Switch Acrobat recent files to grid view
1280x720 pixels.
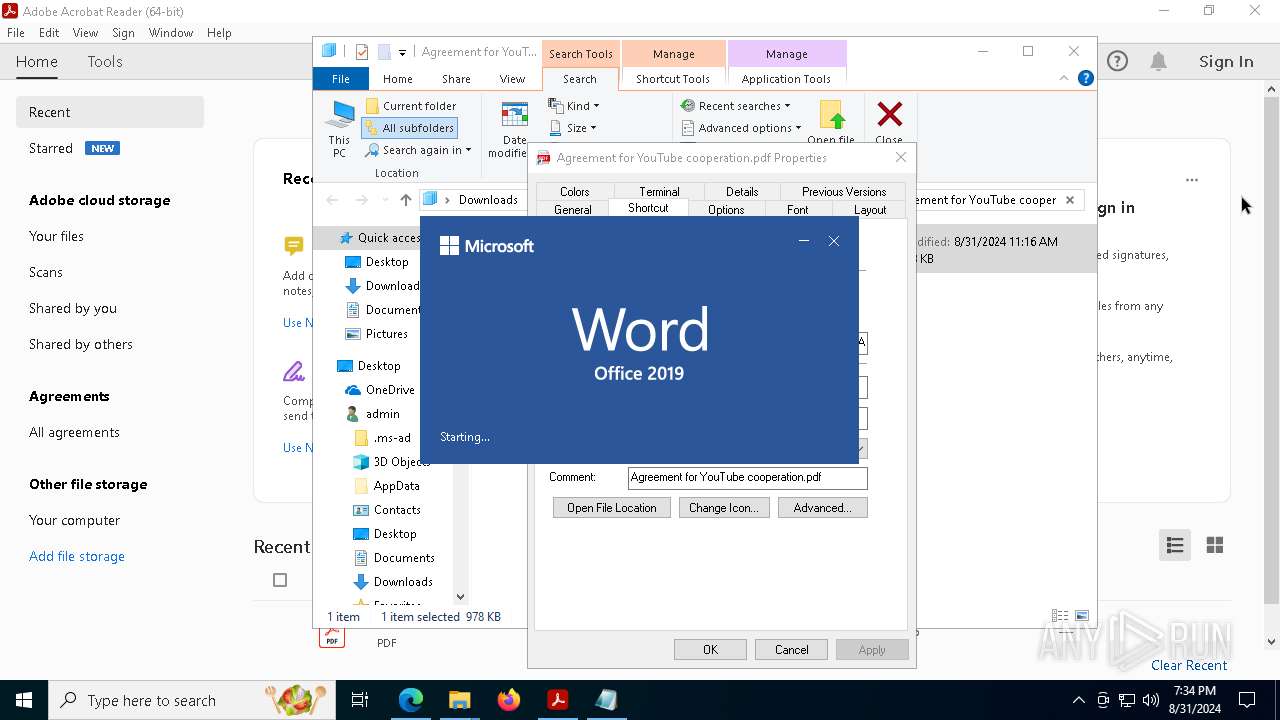point(1215,545)
